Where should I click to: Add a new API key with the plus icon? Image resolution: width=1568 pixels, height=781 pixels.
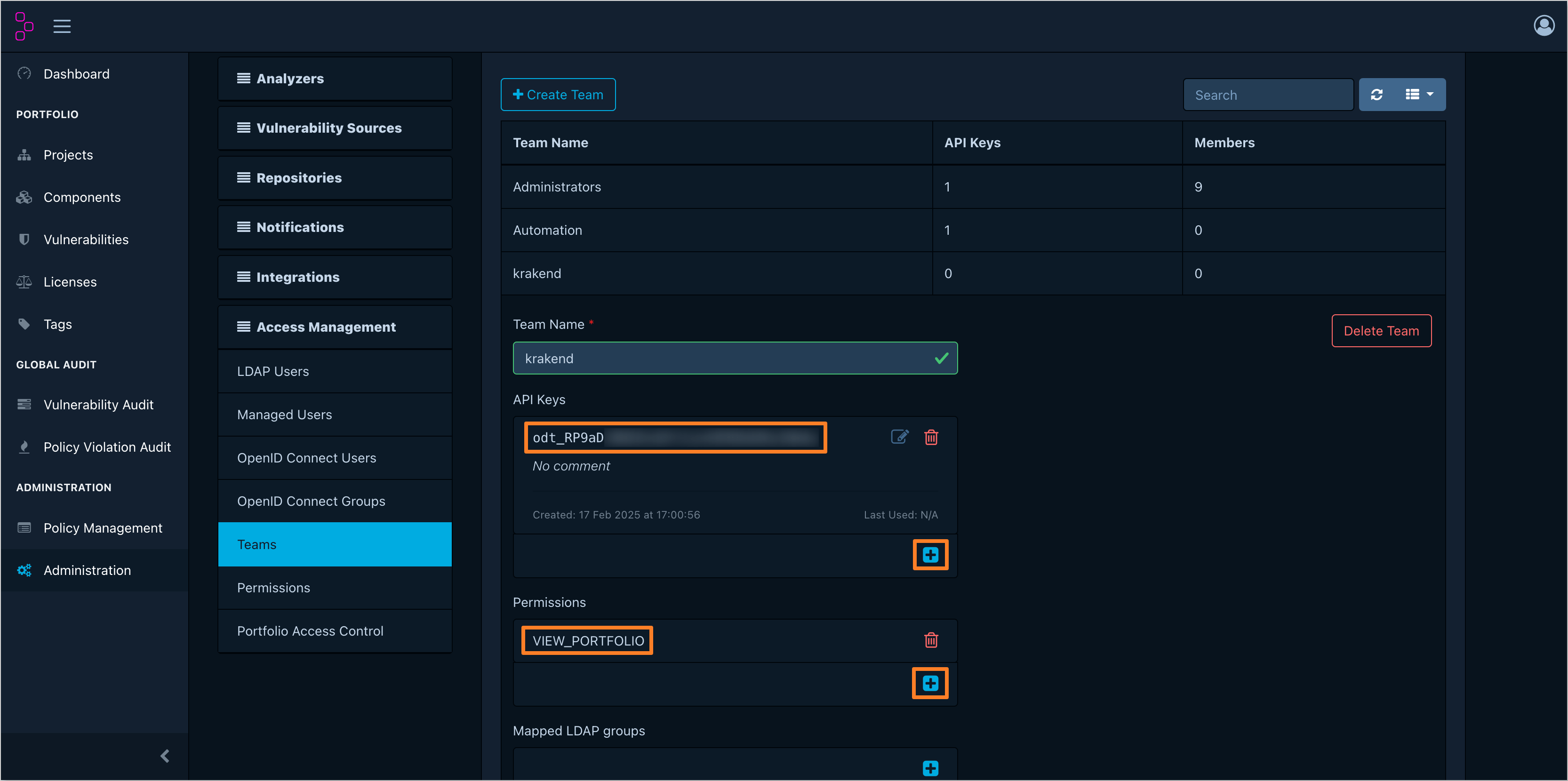930,555
